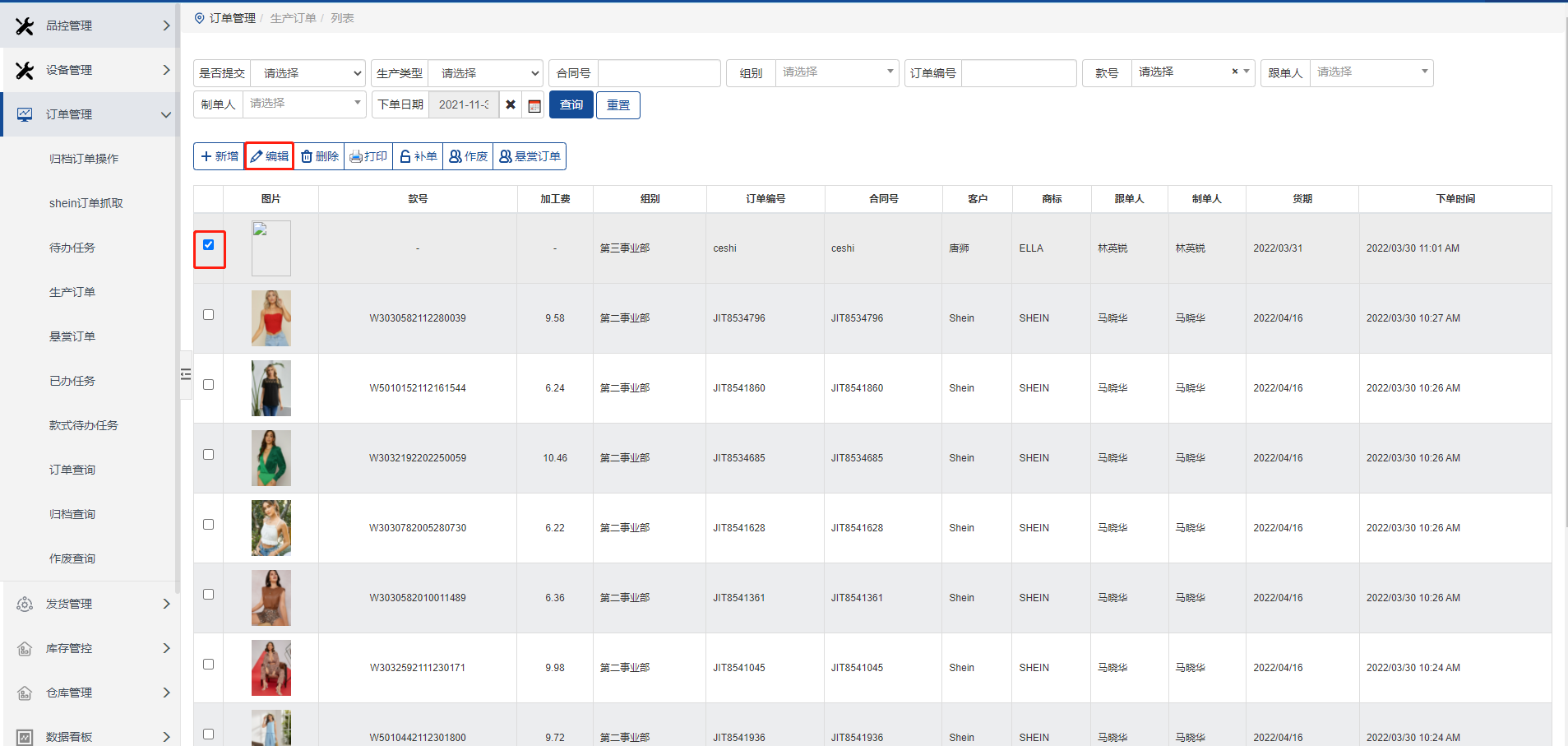Click the 编辑 pencil toolbar button
Viewport: 1568px width, 746px height.
270,156
